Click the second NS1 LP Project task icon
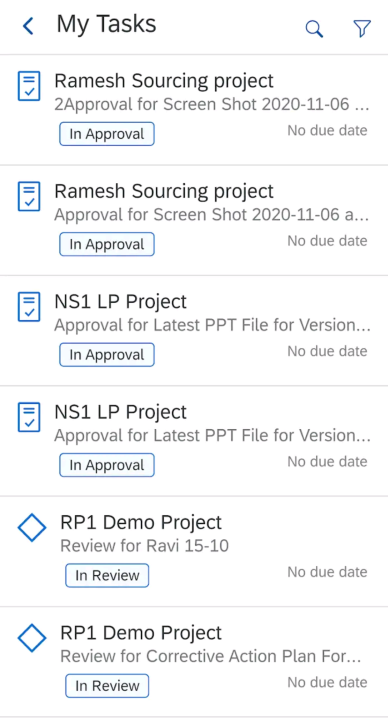The width and height of the screenshot is (388, 720). pos(29,417)
